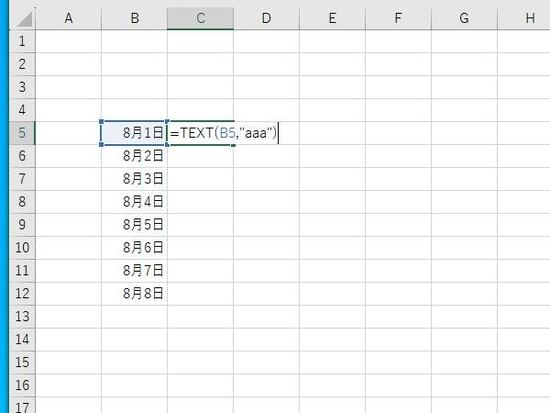The image size is (550, 413).
Task: Select row 16 header
Action: click(22, 385)
